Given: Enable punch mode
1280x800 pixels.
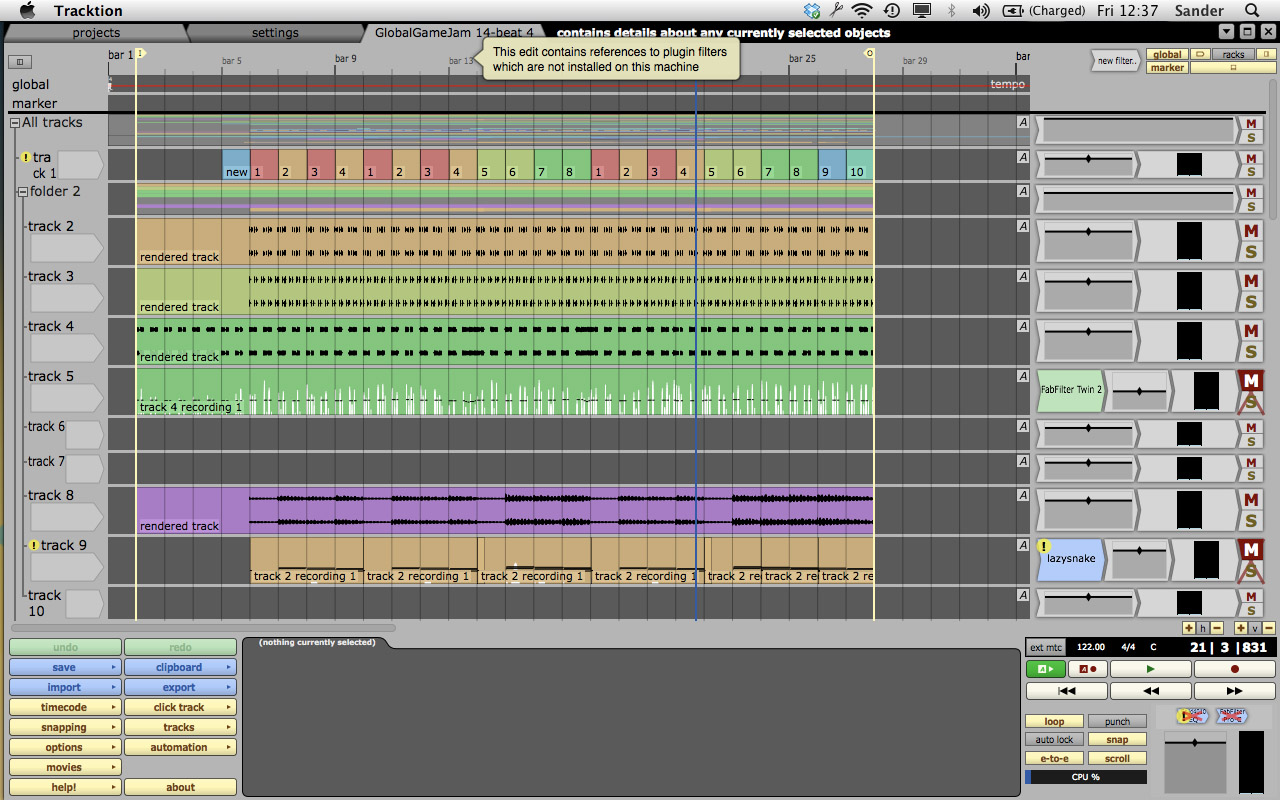Looking at the screenshot, I should (x=1117, y=721).
